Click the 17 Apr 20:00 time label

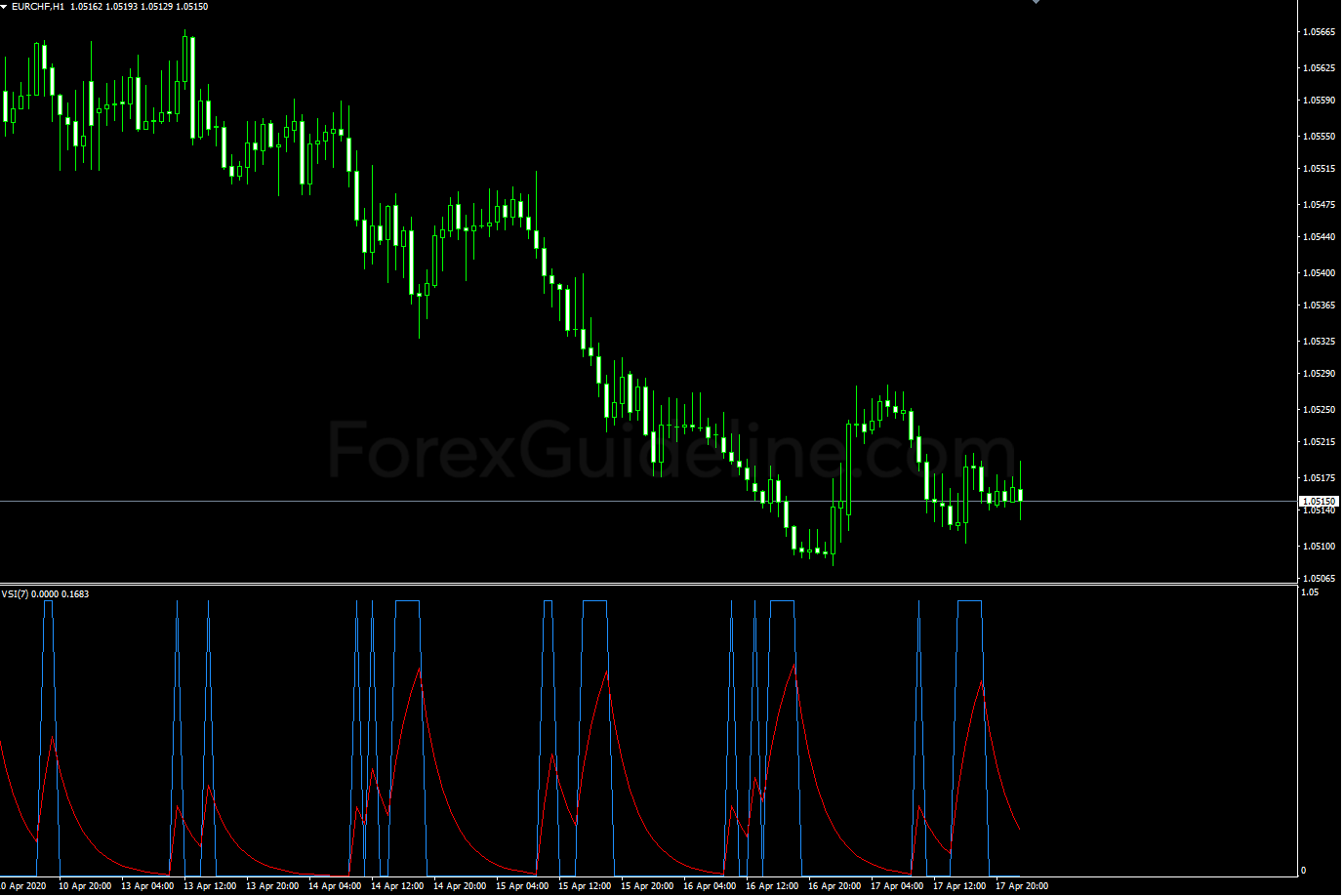point(1022,886)
